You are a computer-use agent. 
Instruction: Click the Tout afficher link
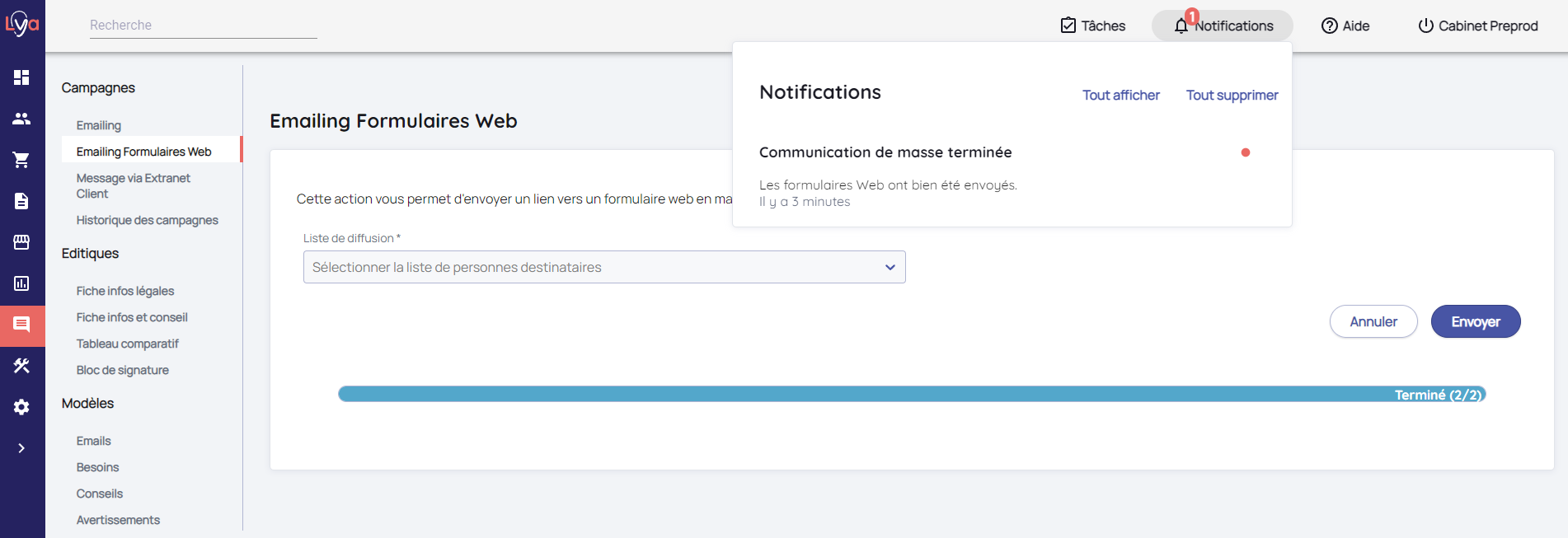point(1120,96)
